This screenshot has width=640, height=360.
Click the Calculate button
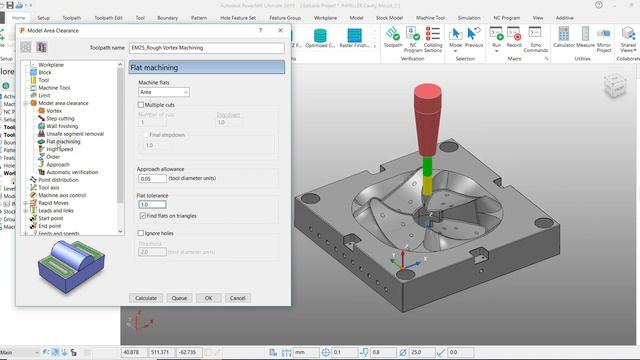[146, 298]
